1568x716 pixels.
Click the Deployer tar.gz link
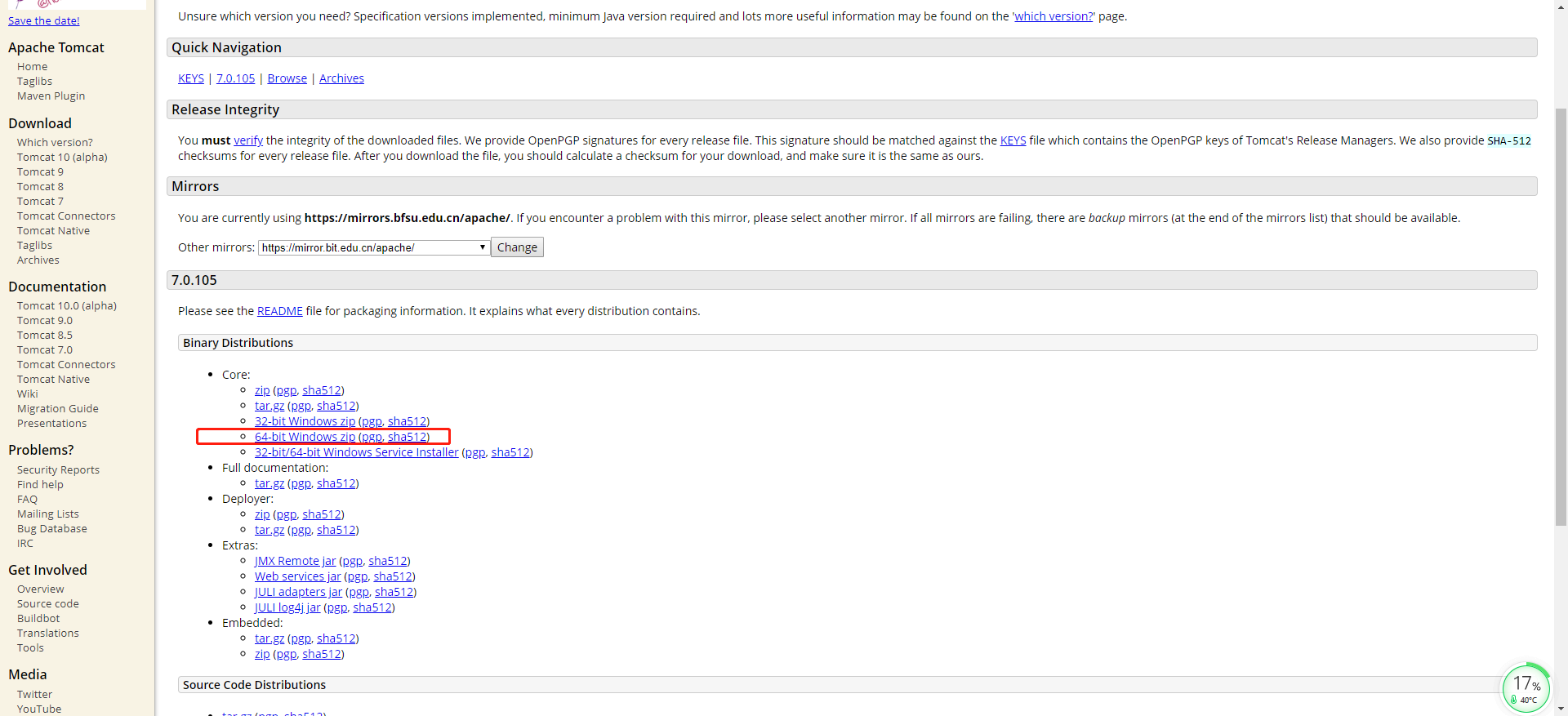tap(269, 530)
